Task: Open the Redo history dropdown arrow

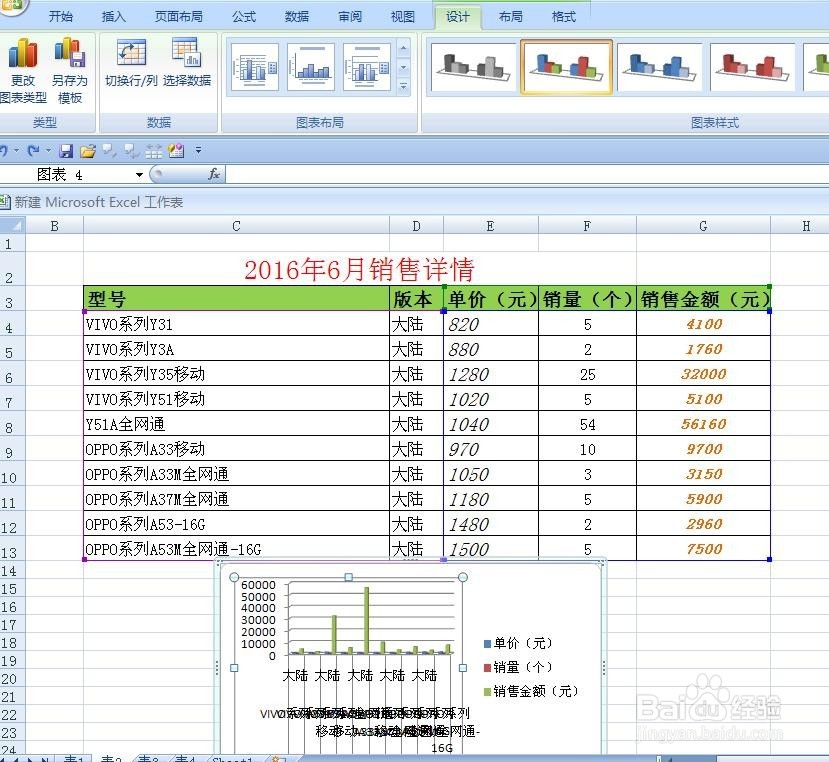Action: [x=48, y=151]
